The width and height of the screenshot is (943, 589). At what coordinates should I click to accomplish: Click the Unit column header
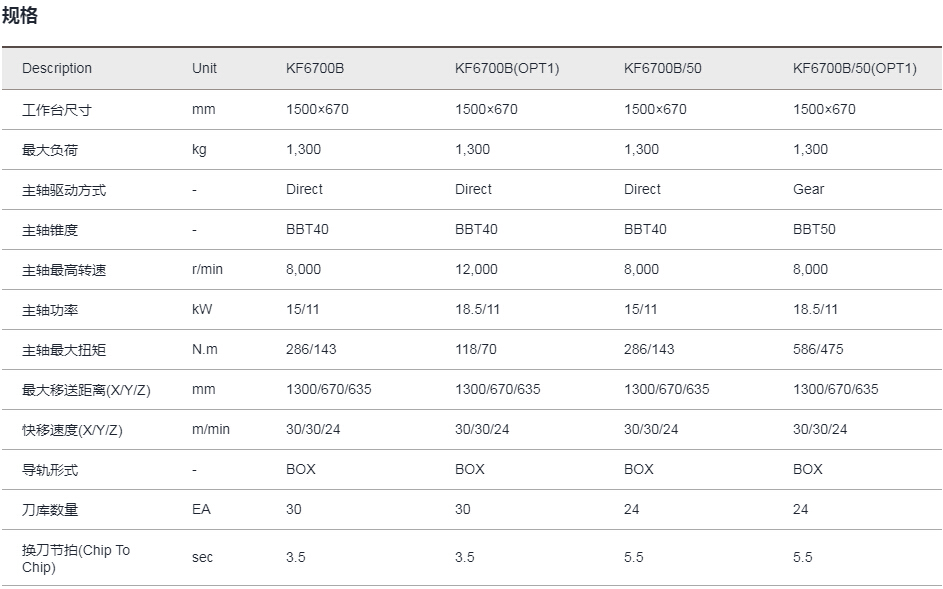coord(204,68)
